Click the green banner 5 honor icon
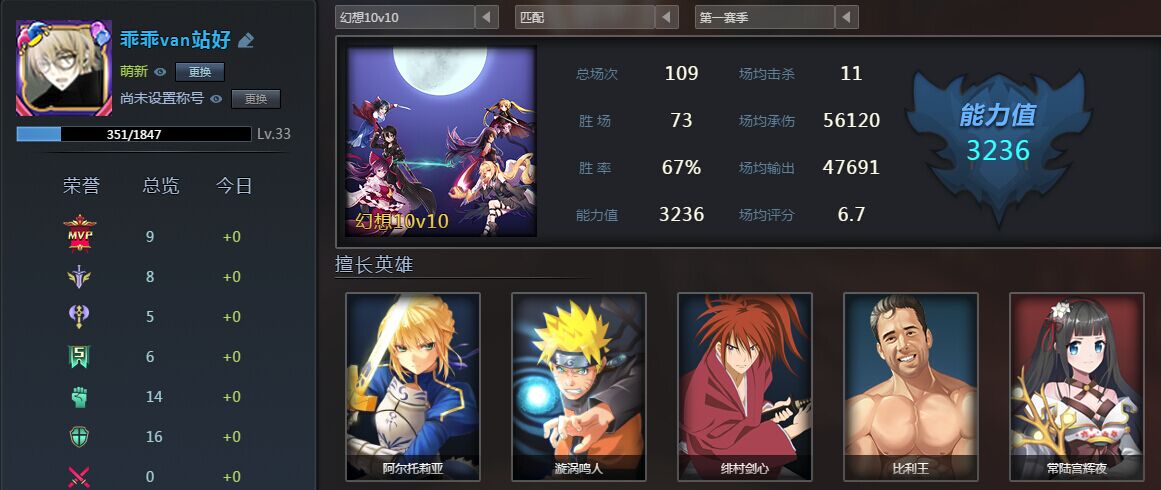Image resolution: width=1161 pixels, height=490 pixels. pyautogui.click(x=79, y=357)
